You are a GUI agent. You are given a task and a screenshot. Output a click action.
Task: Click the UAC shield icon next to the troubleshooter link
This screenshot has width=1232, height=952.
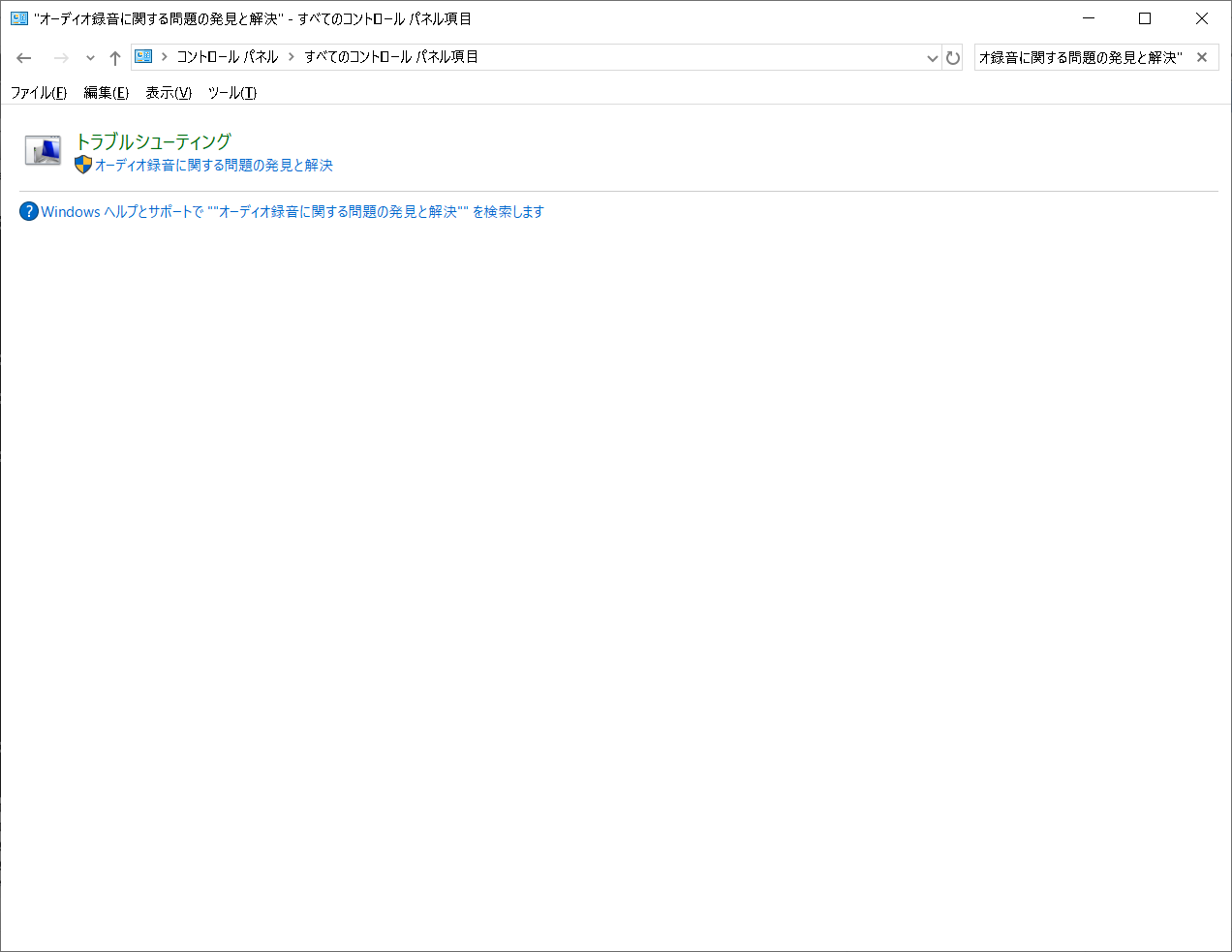click(83, 165)
